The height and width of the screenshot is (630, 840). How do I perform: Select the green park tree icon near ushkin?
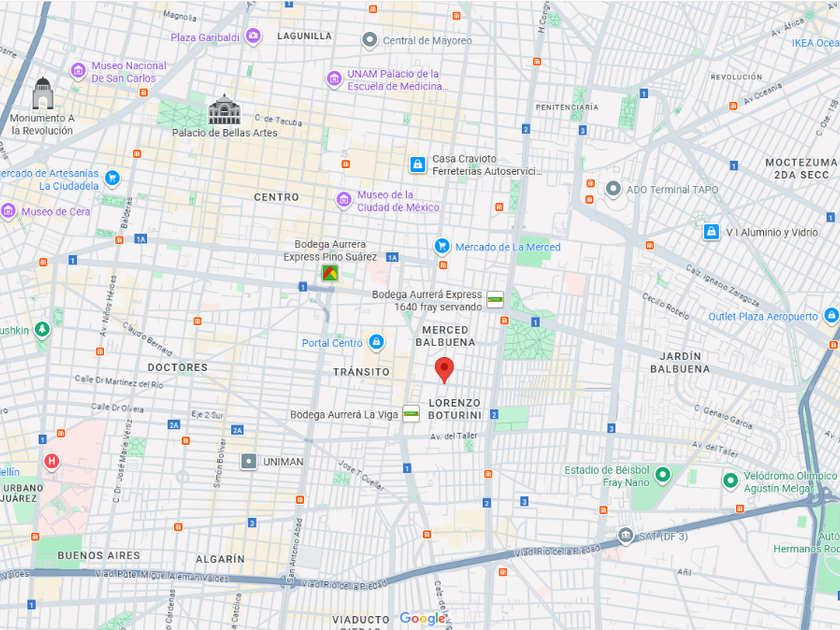(42, 329)
